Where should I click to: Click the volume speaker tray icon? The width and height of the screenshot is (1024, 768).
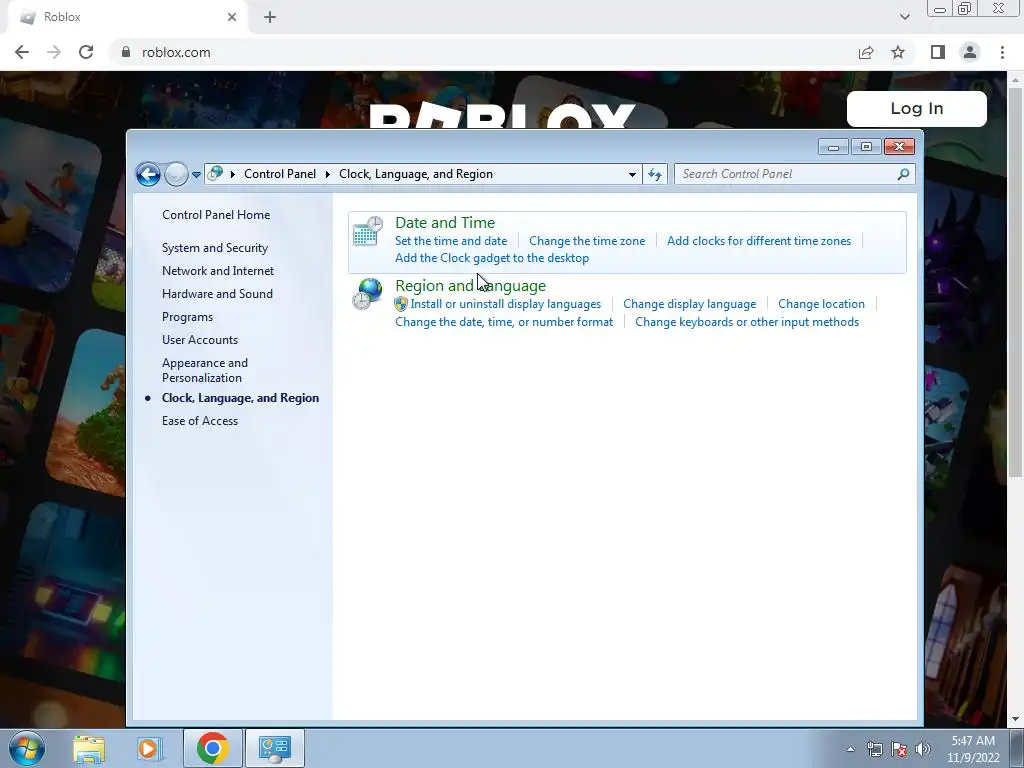[x=923, y=749]
